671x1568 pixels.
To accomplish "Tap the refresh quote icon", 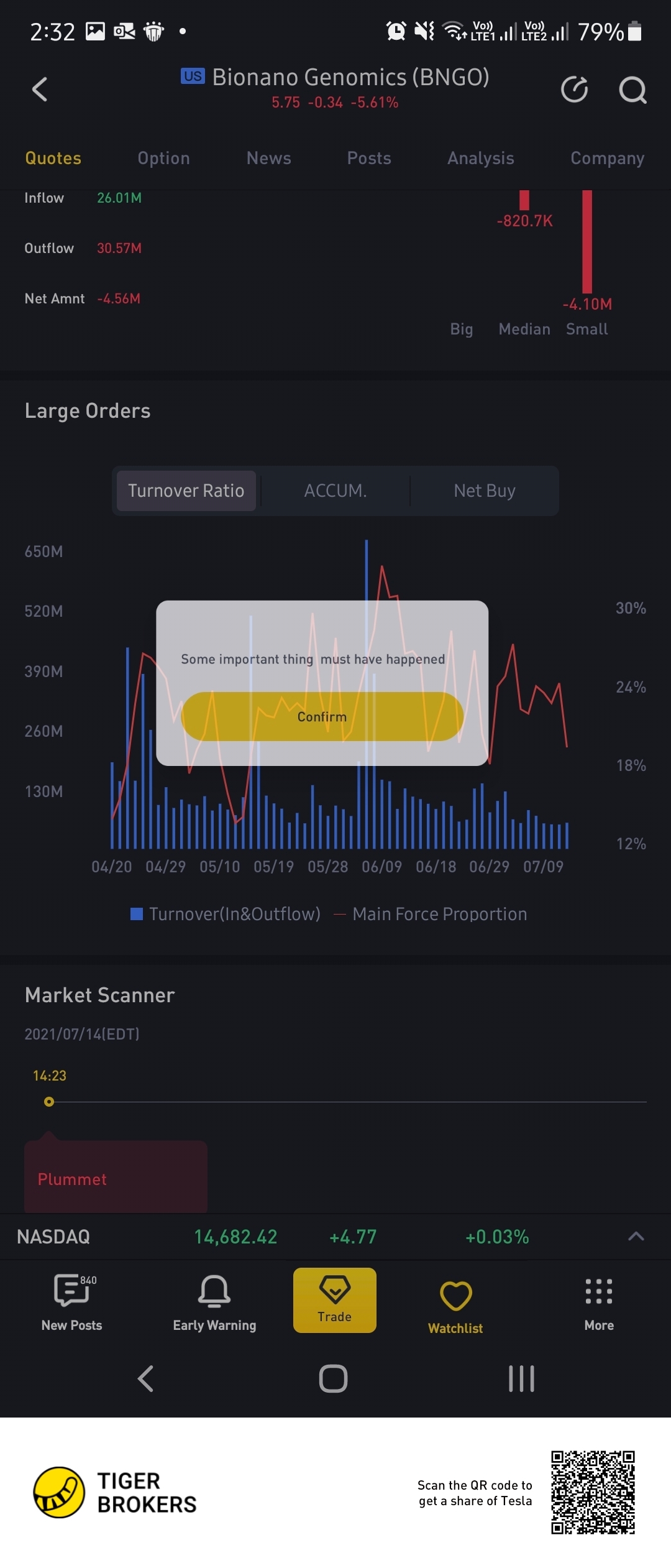I will (574, 90).
